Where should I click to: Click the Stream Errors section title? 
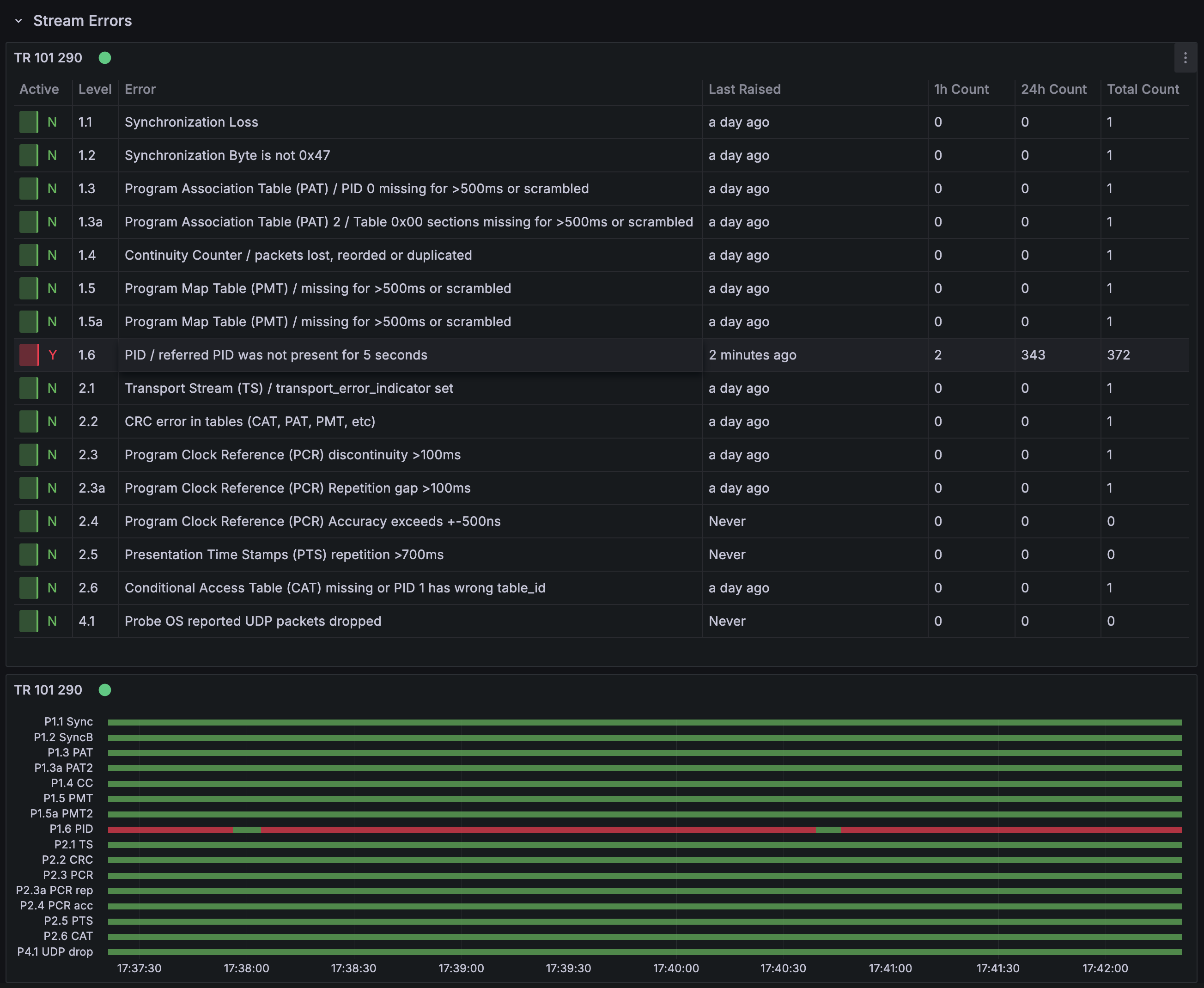pyautogui.click(x=83, y=21)
